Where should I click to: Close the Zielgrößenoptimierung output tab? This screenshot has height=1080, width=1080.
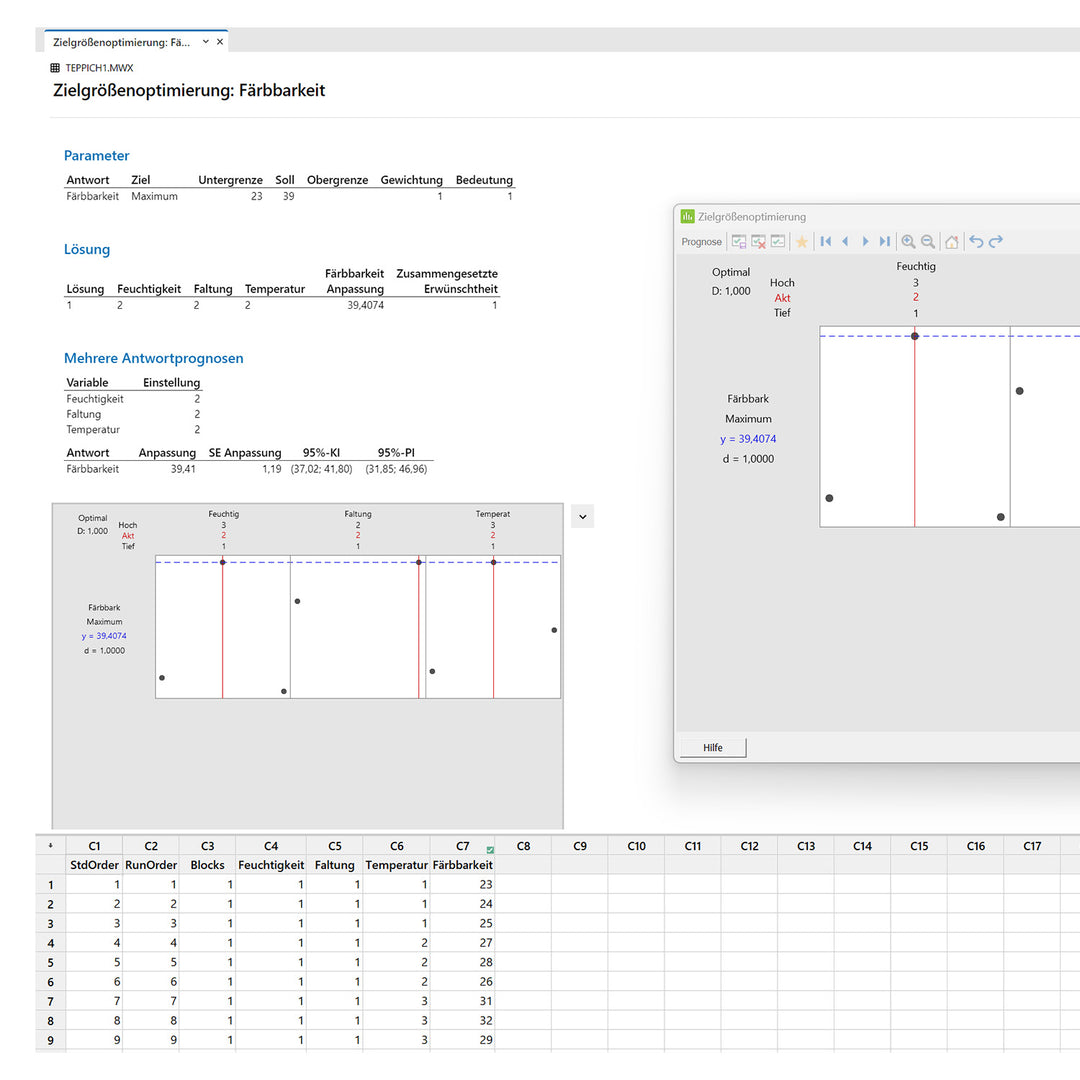coord(219,42)
